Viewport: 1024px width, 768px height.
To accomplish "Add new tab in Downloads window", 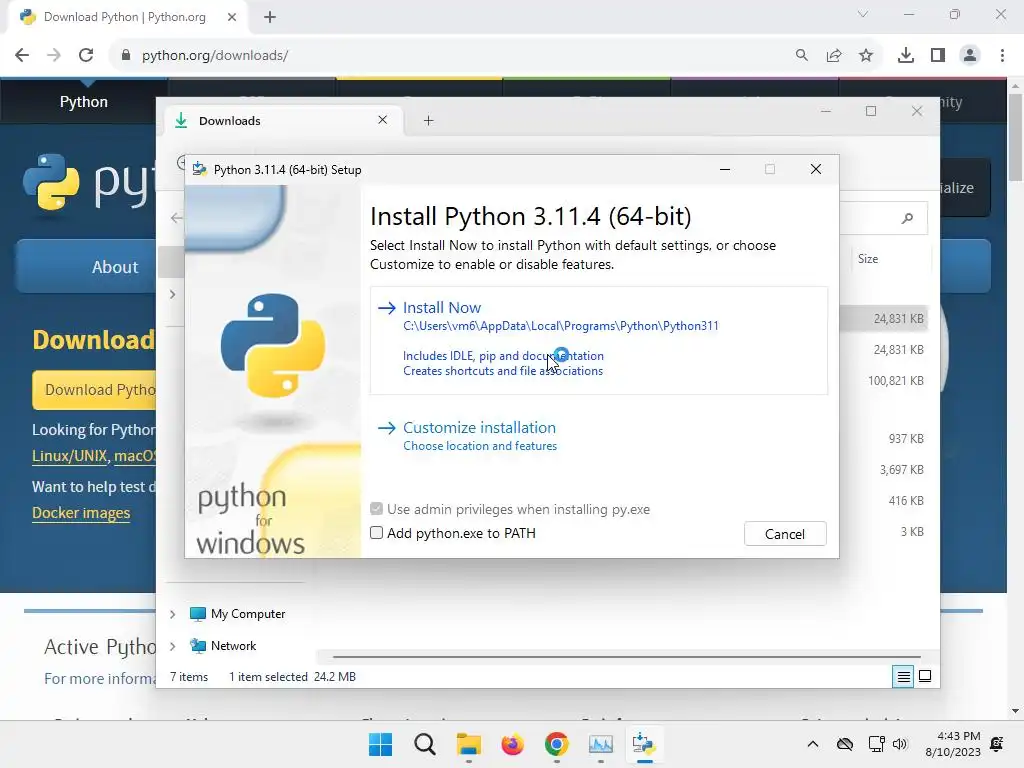I will 428,120.
